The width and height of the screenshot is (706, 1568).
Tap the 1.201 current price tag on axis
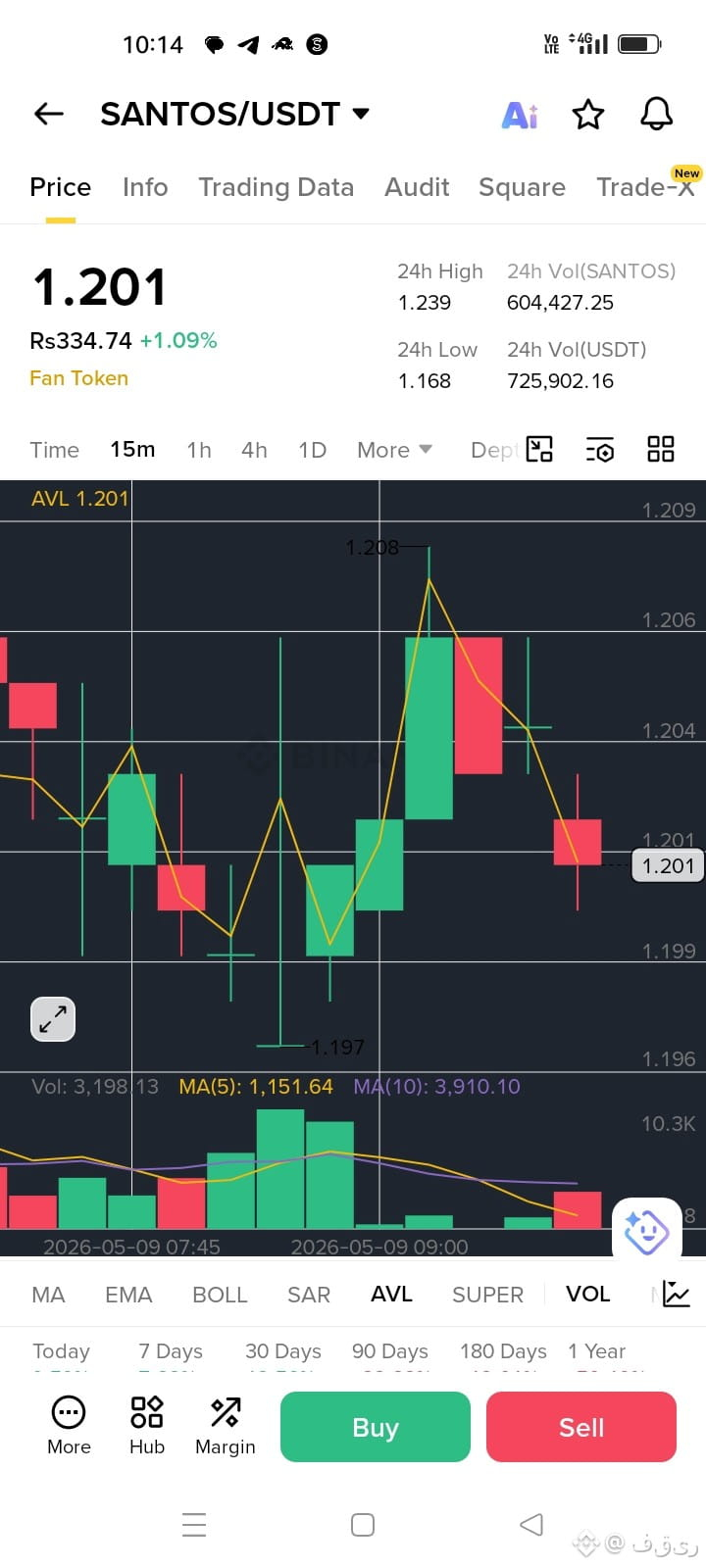(668, 865)
